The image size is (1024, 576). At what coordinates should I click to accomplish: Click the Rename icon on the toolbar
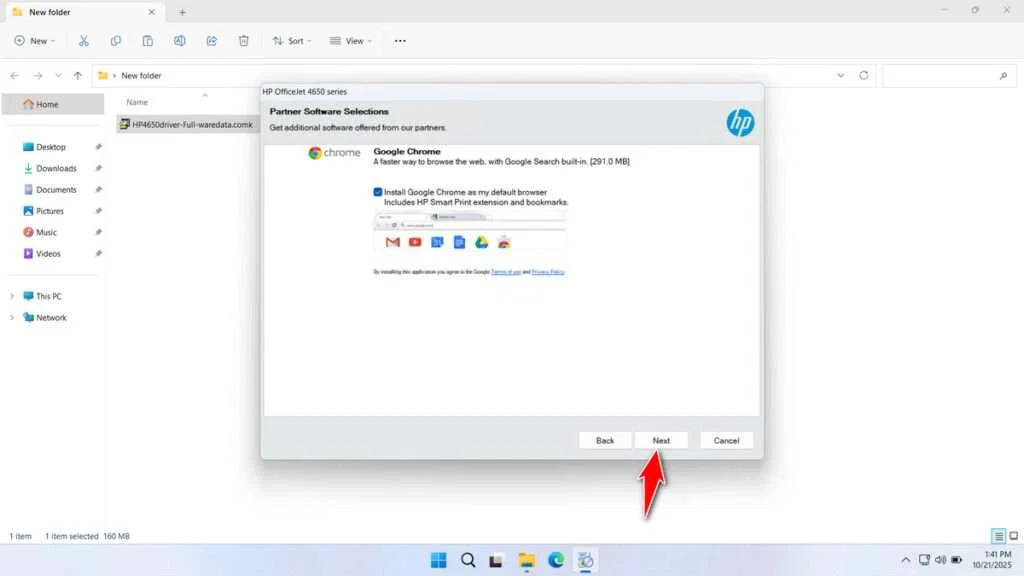(x=180, y=40)
